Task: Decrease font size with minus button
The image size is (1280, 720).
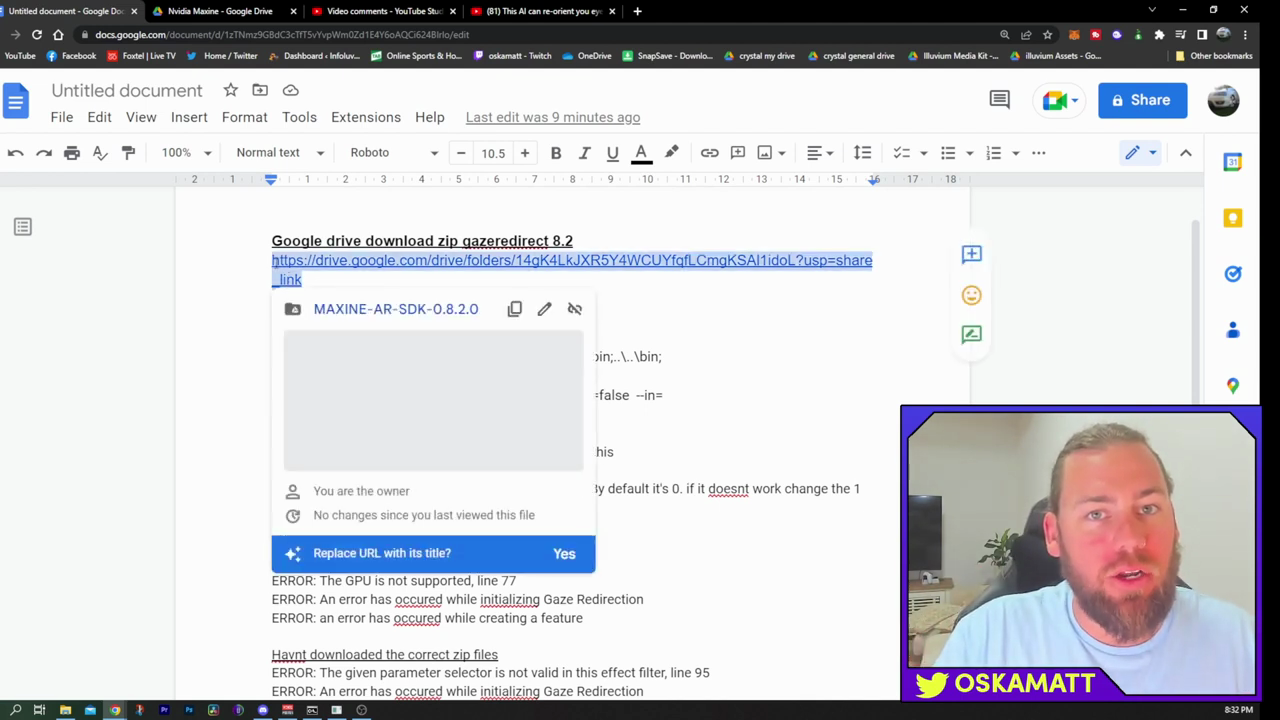Action: coord(461,153)
